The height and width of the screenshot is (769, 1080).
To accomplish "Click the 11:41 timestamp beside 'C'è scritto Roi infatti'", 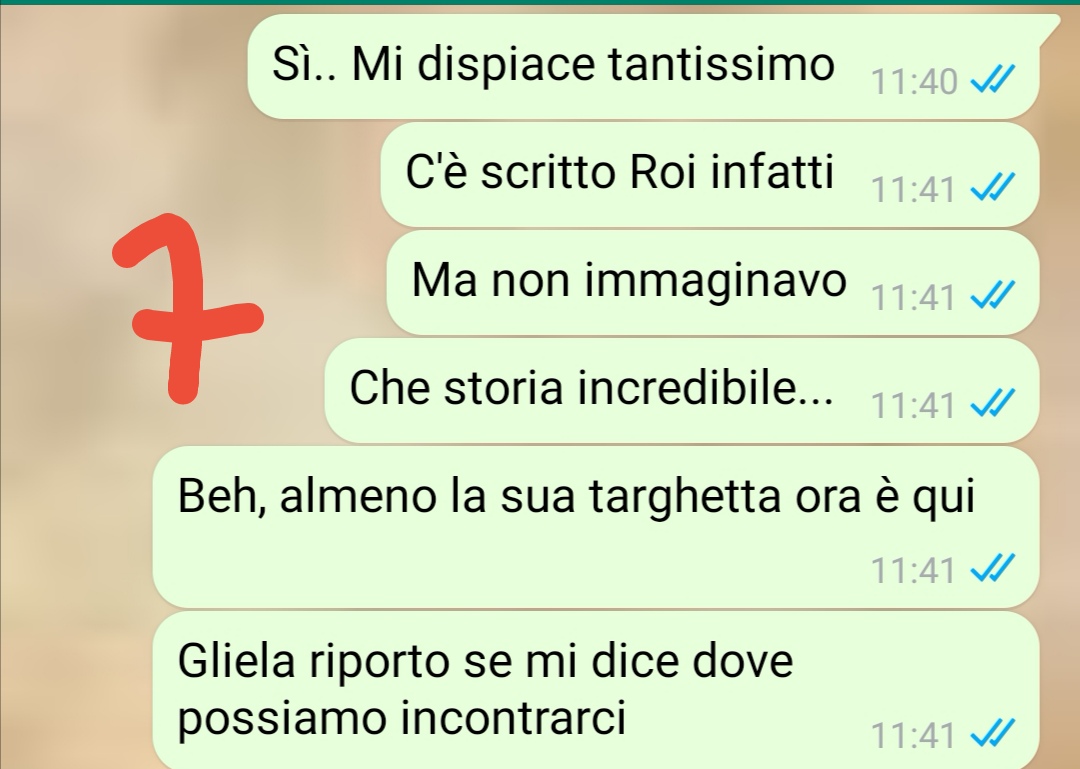I will [913, 189].
